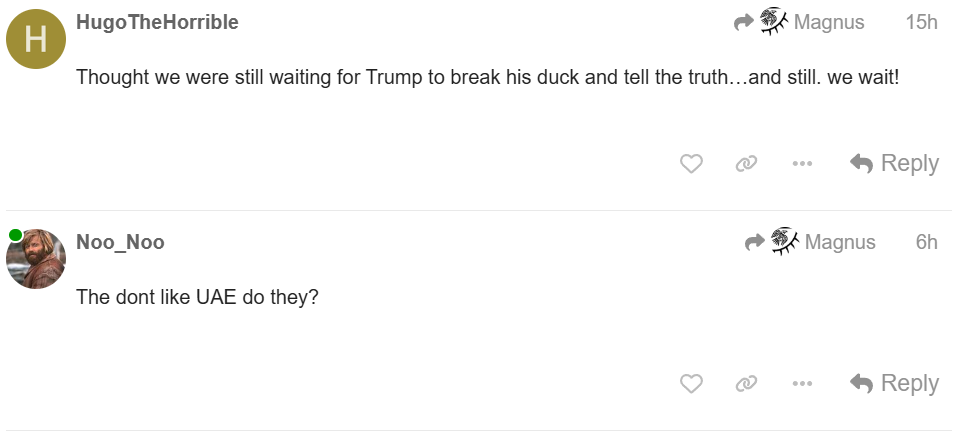This screenshot has width=974, height=439.
Task: Copy link icon on HugoTheHorrible's post
Action: [x=746, y=163]
